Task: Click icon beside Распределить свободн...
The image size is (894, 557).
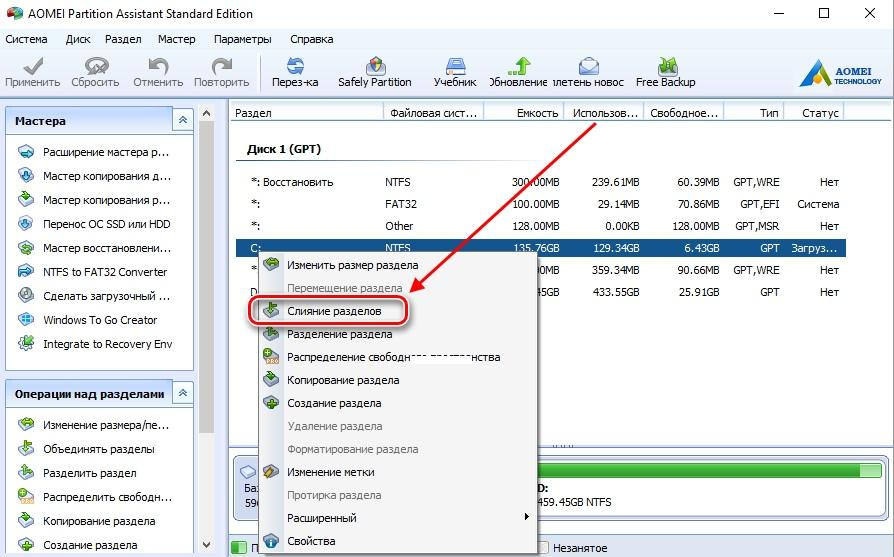Action: (26, 497)
